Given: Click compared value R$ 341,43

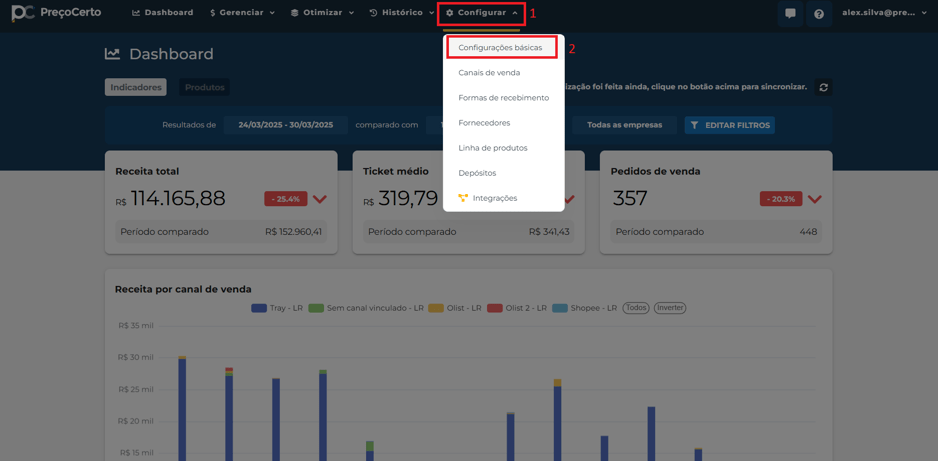Looking at the screenshot, I should [x=549, y=232].
